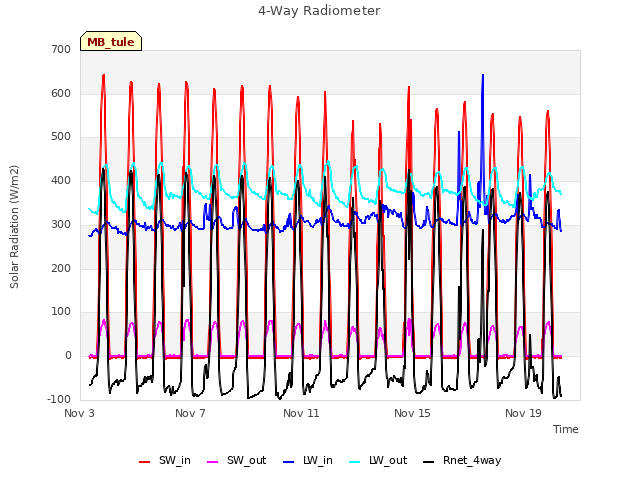
Task: Toggle the LW_out legend entry
Action: 378,461
